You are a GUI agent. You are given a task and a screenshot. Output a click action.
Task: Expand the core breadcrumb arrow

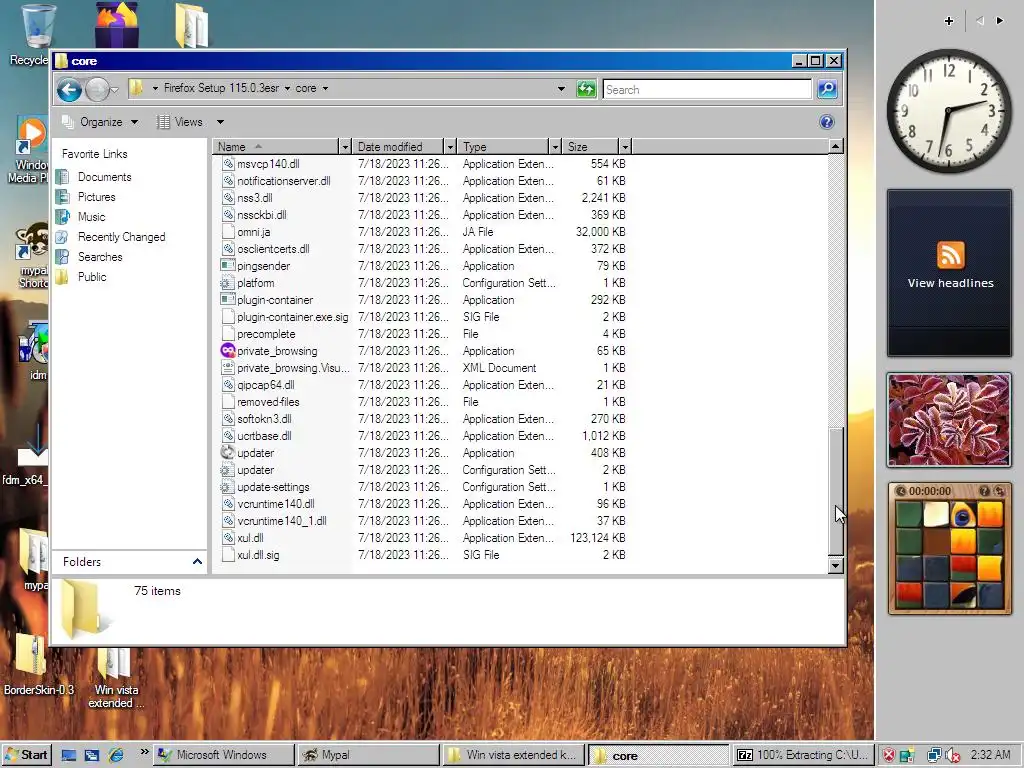pyautogui.click(x=325, y=88)
